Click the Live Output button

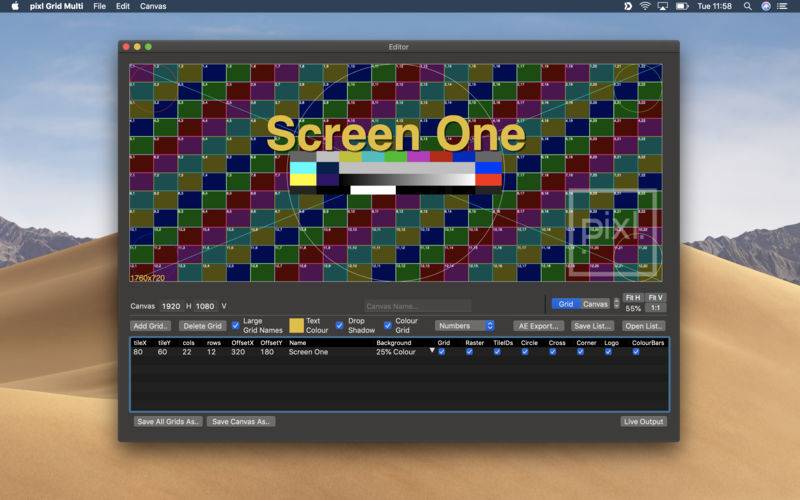644,421
